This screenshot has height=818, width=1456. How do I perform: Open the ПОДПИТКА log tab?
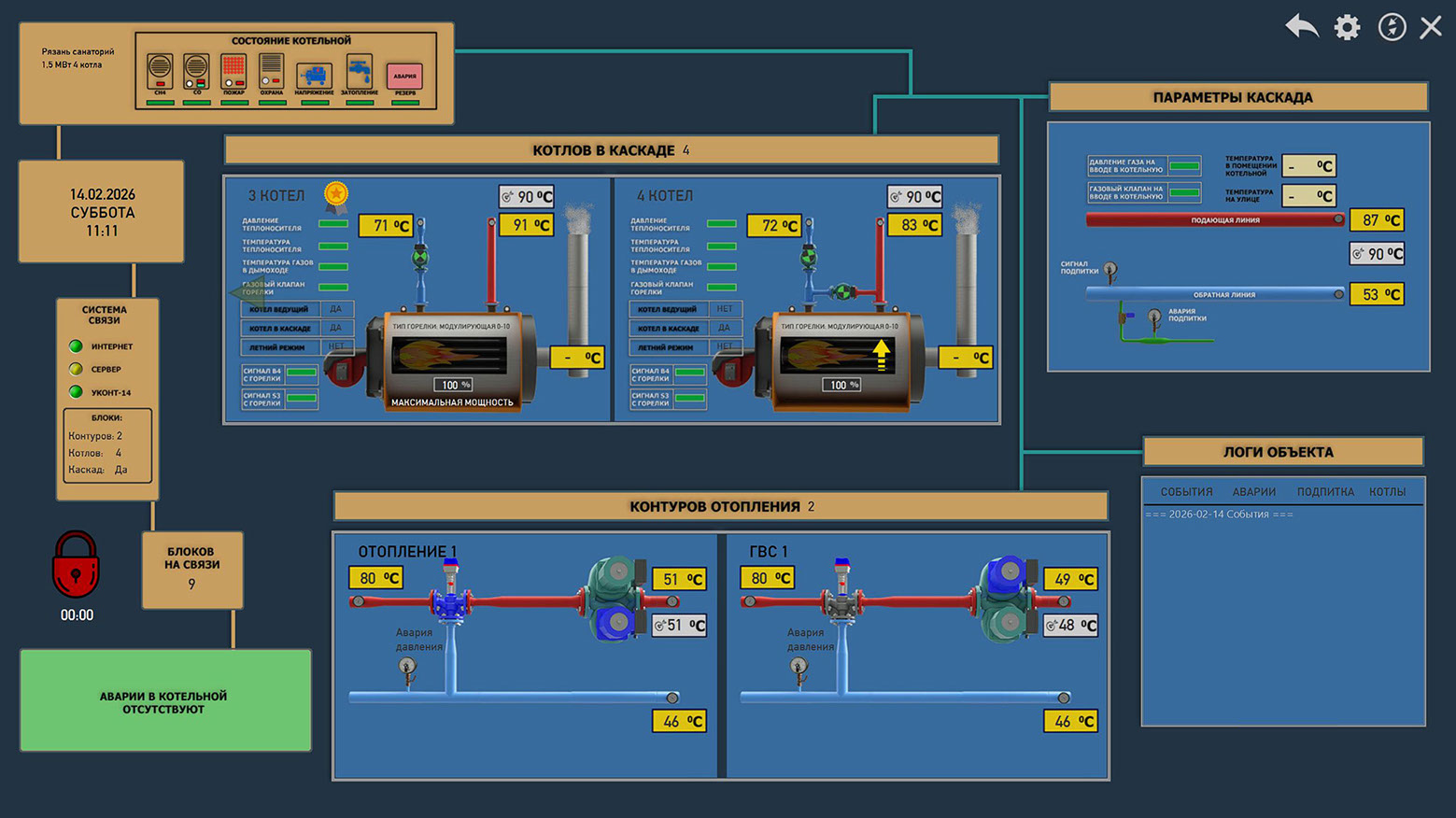(x=1324, y=492)
